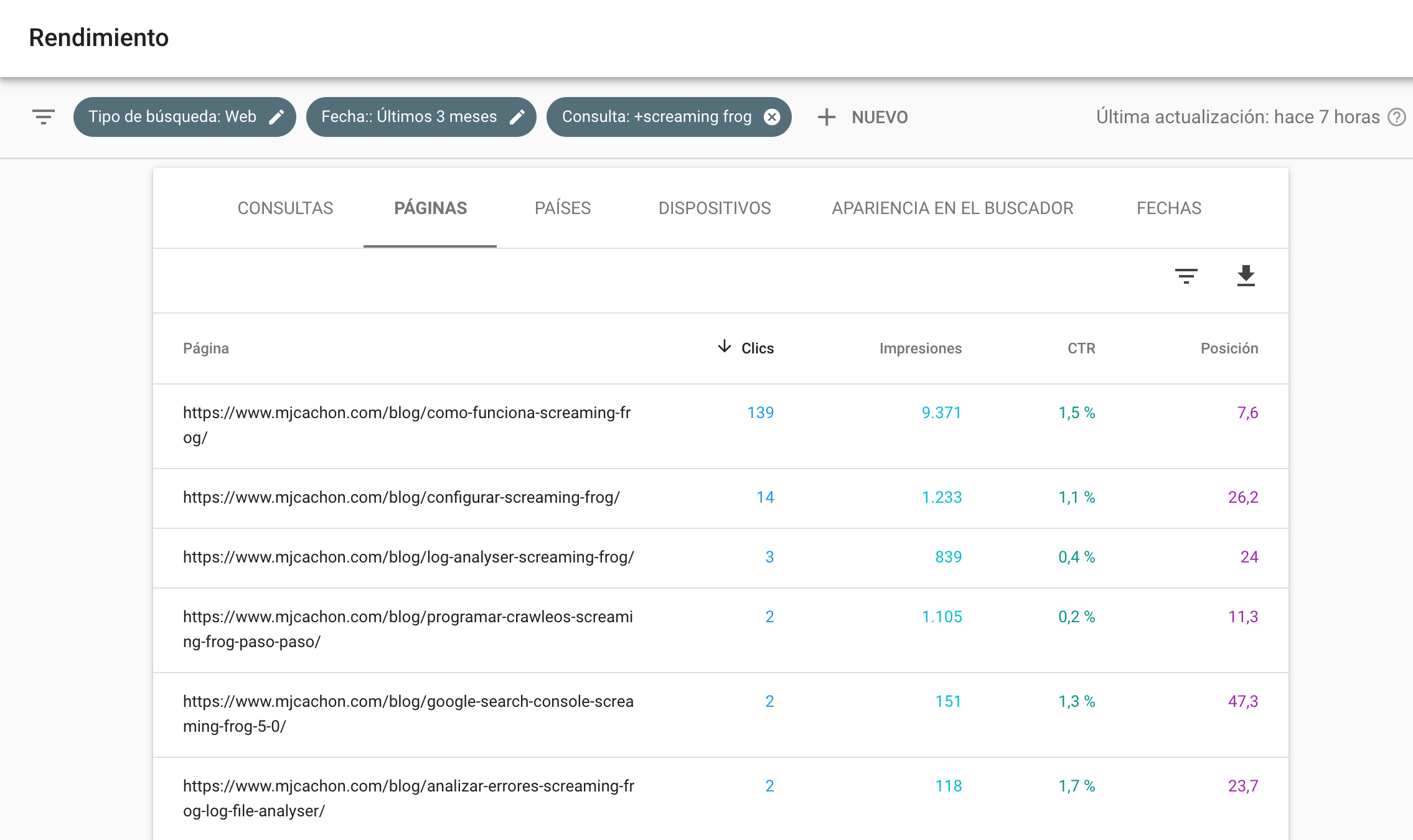The width and height of the screenshot is (1413, 840).
Task: Download the table data
Action: pos(1246,276)
